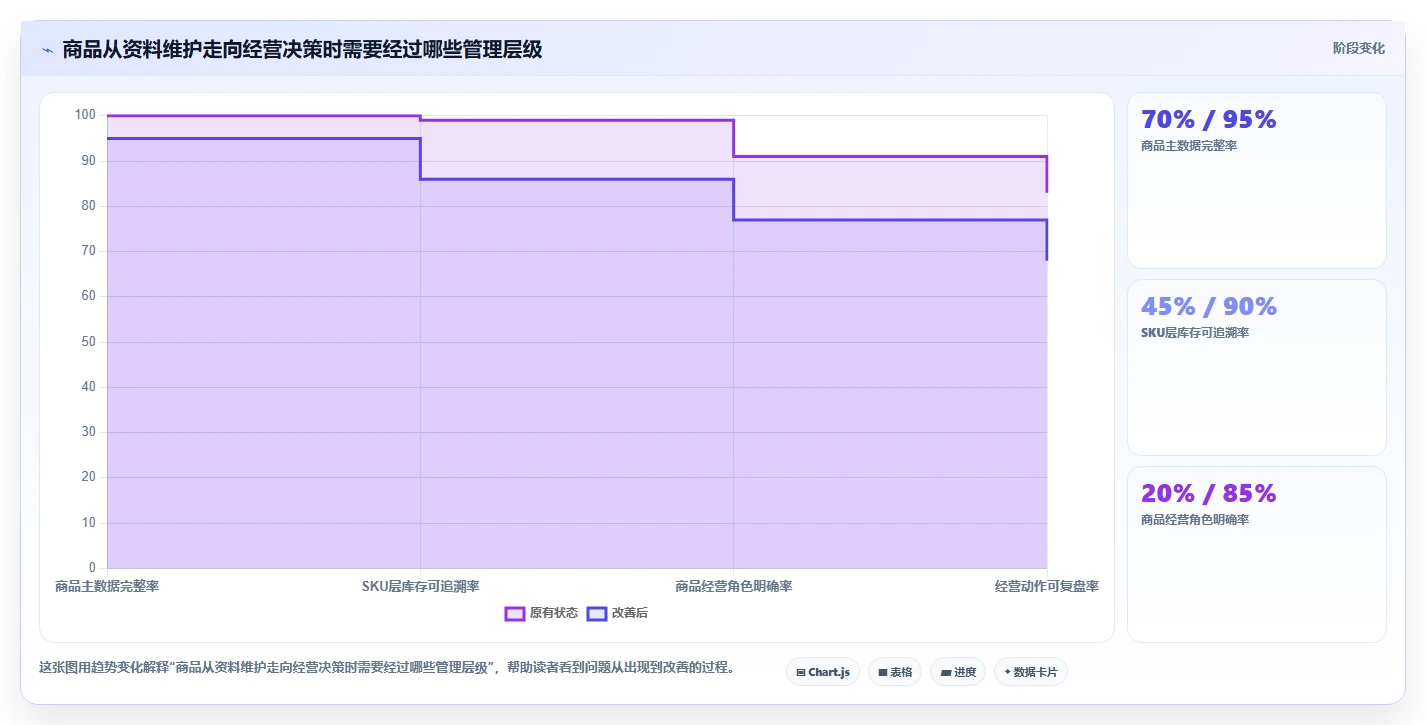
Task: Open the 70% / 95% 商品主数据完整率 card
Action: pos(1256,181)
